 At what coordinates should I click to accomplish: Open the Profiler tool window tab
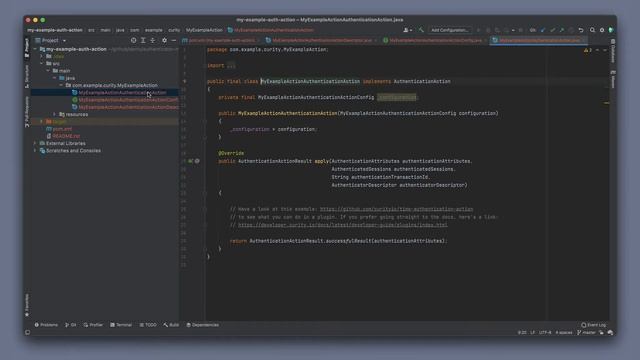click(93, 325)
